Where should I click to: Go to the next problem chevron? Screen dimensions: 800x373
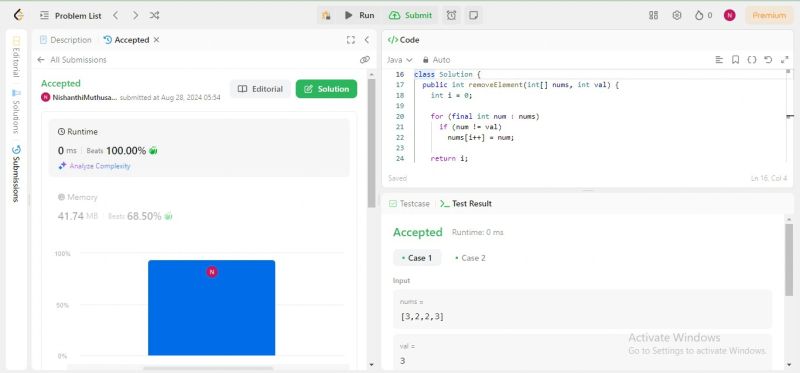point(135,15)
